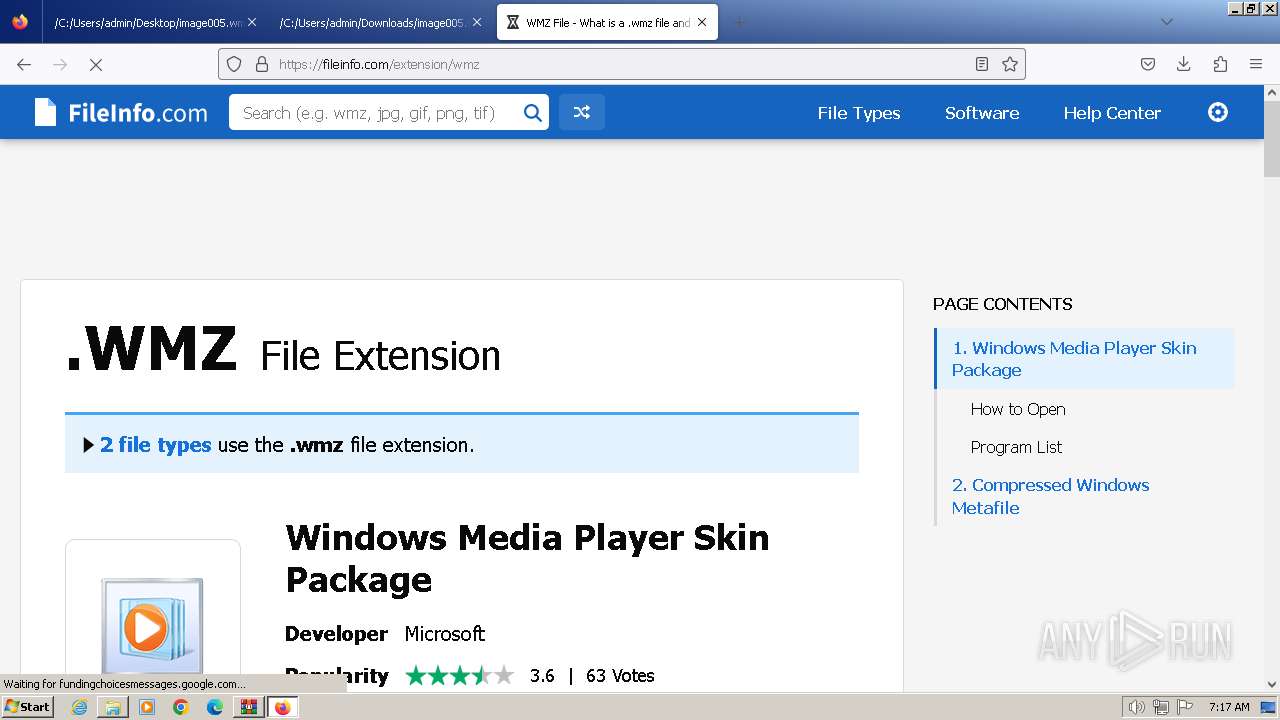Open the Start menu
Viewport: 1280px width, 720px height.
[27, 707]
